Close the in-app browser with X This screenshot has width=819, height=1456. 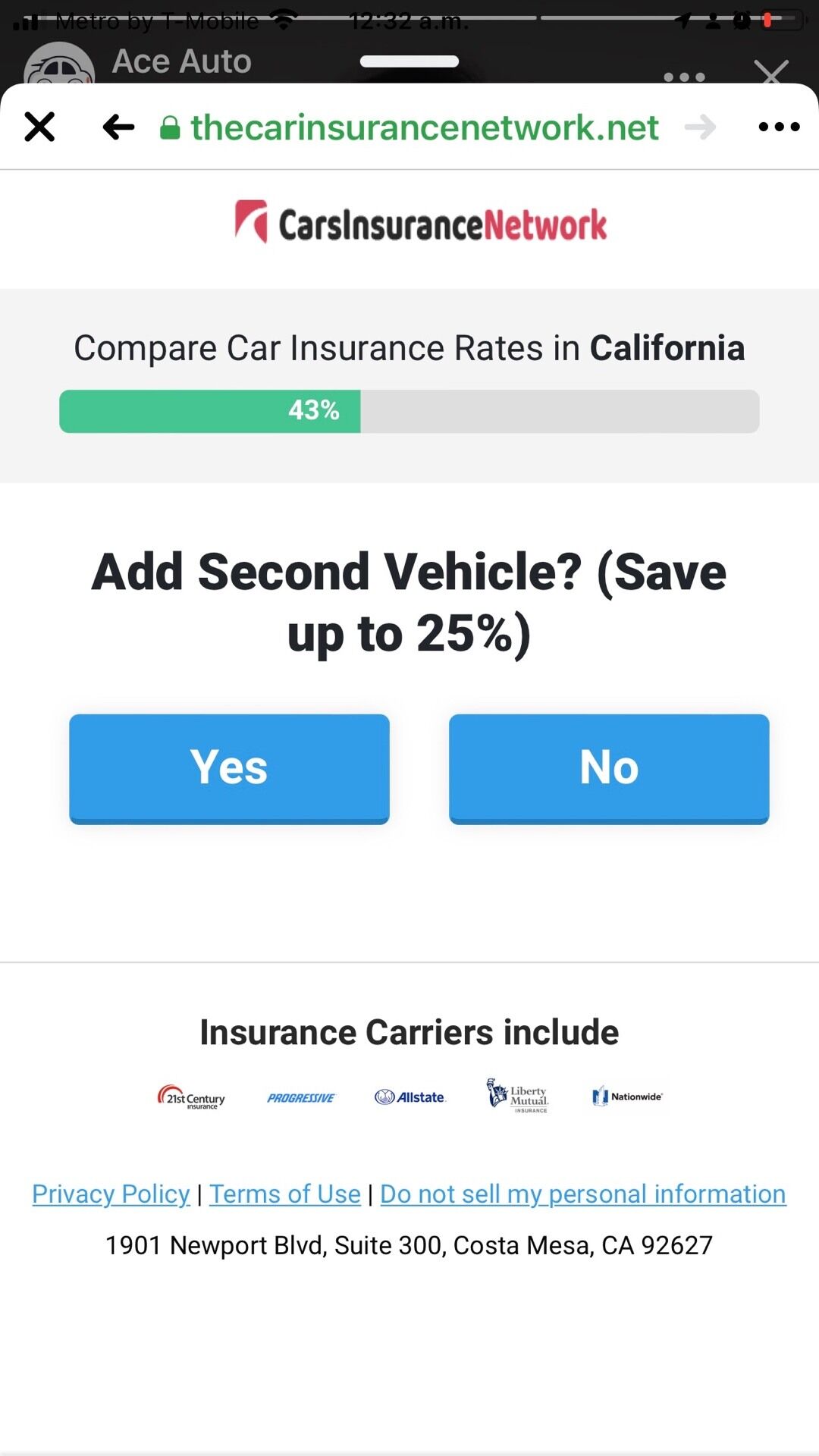[39, 127]
